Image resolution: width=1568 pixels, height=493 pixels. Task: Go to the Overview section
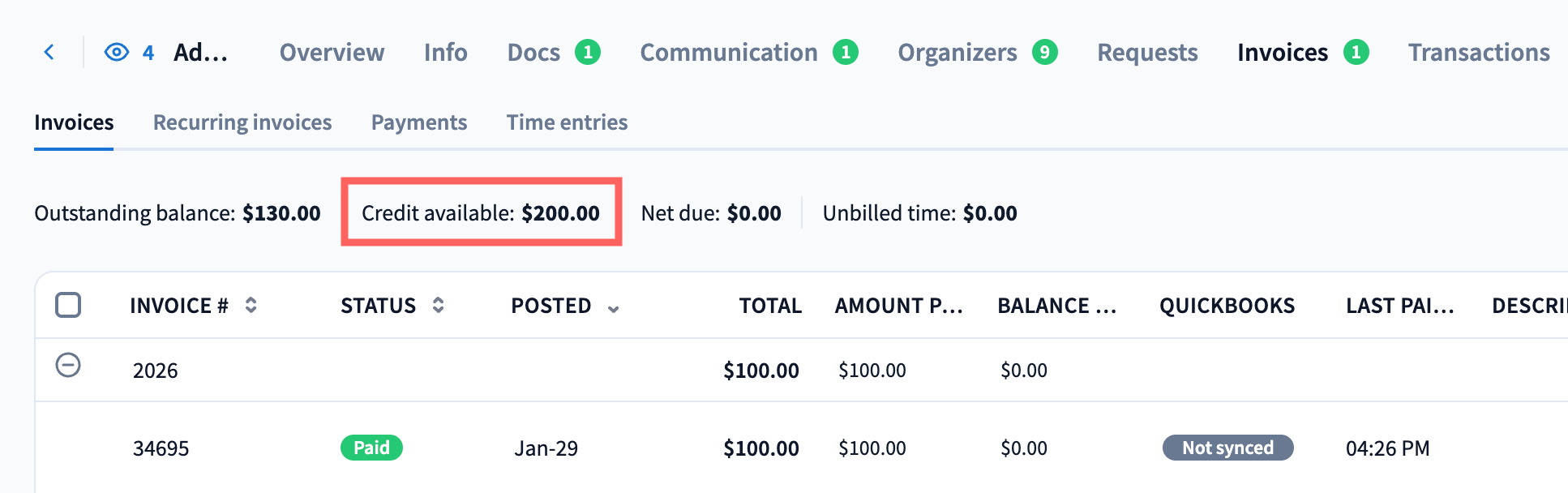(x=332, y=53)
